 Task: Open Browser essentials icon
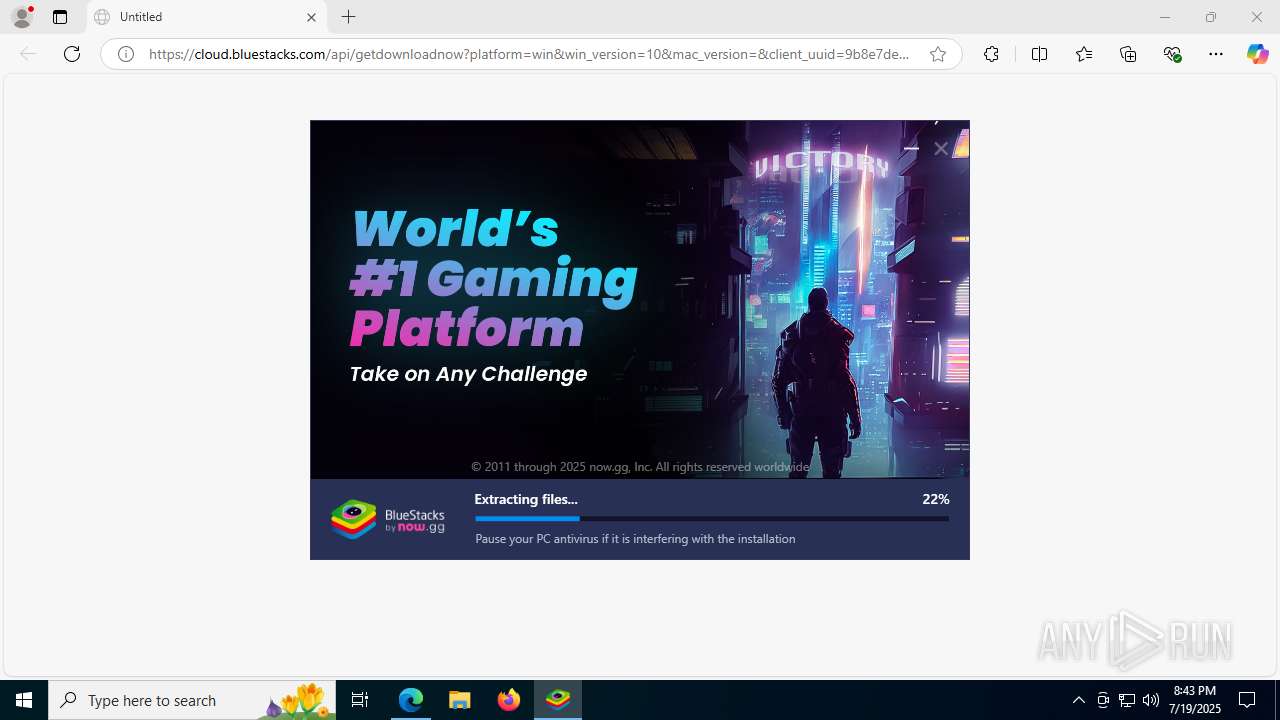coord(1172,54)
